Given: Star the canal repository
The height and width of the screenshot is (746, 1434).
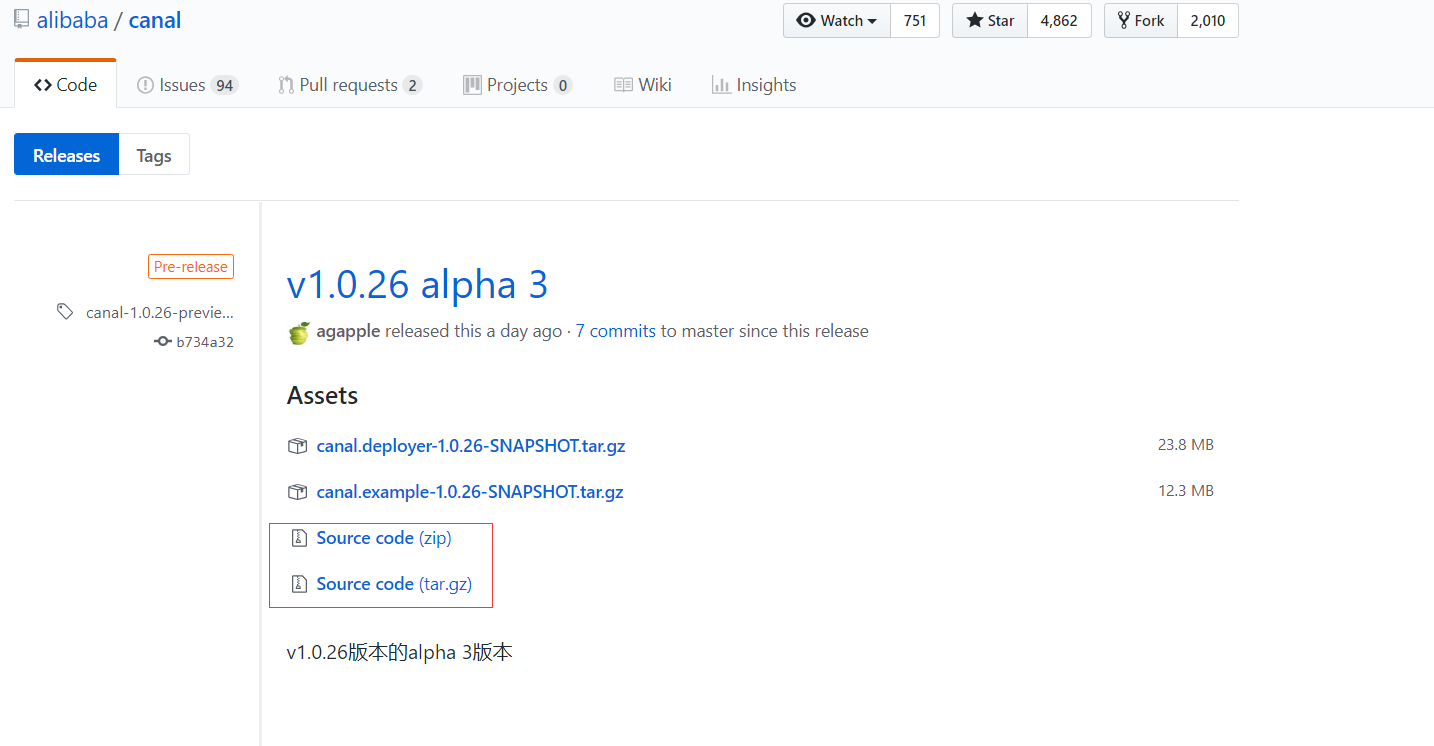Looking at the screenshot, I should click(x=990, y=21).
